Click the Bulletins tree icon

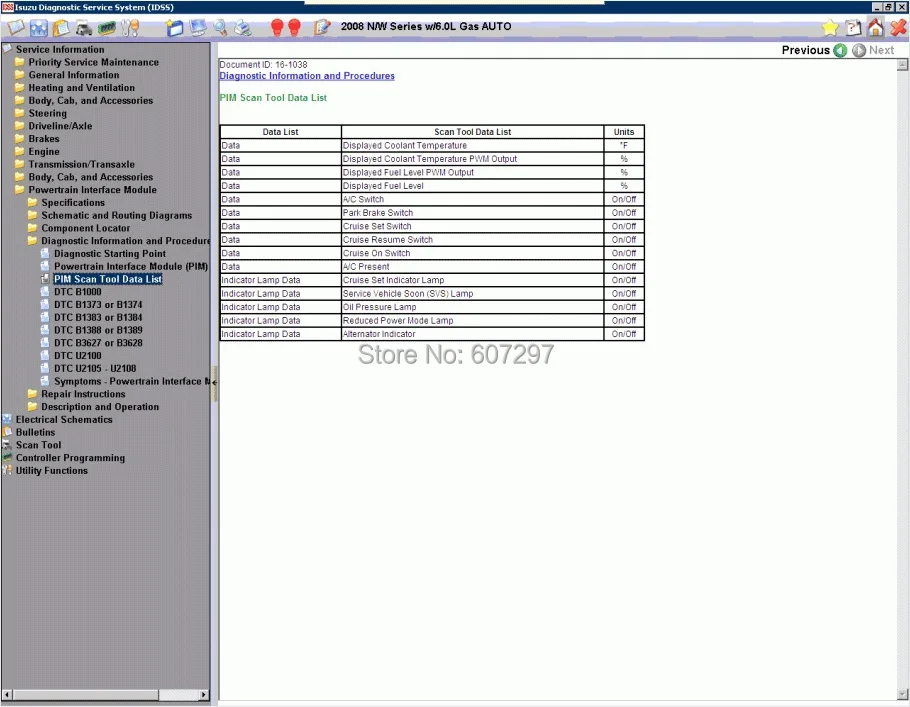pyautogui.click(x=7, y=432)
